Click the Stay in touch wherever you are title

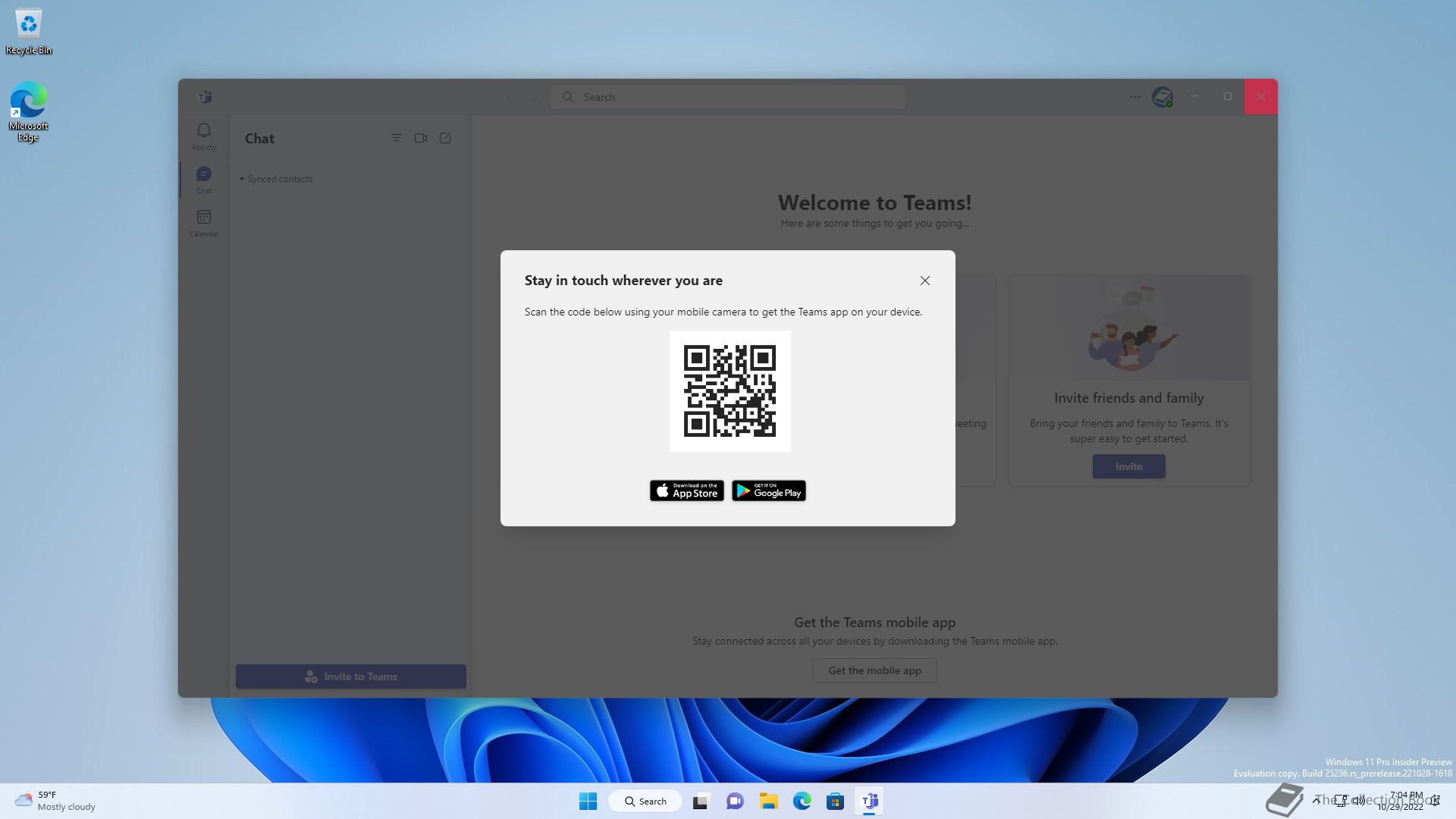[x=623, y=281]
